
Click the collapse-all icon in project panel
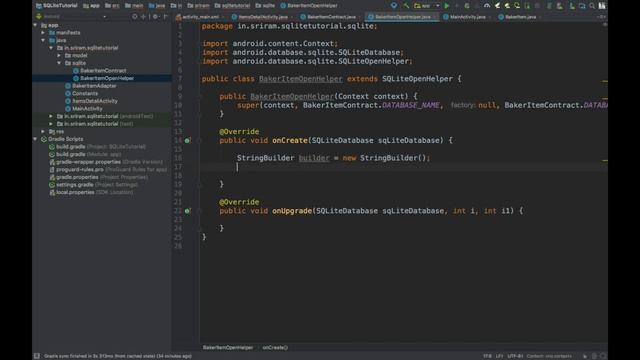point(143,17)
